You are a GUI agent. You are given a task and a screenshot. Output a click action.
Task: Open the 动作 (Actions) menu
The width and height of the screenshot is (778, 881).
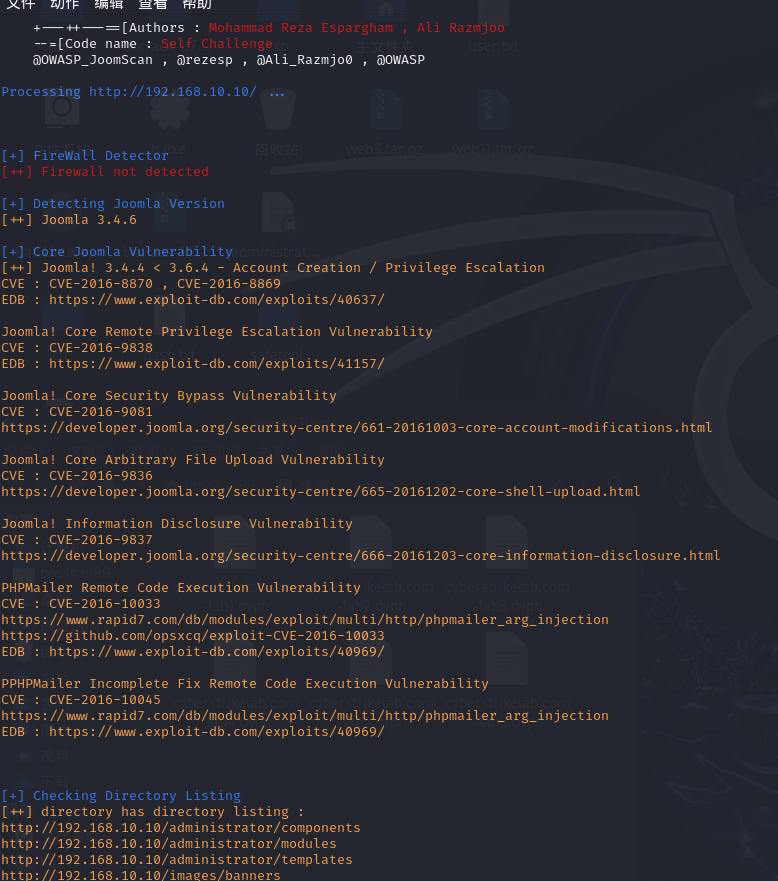point(65,4)
